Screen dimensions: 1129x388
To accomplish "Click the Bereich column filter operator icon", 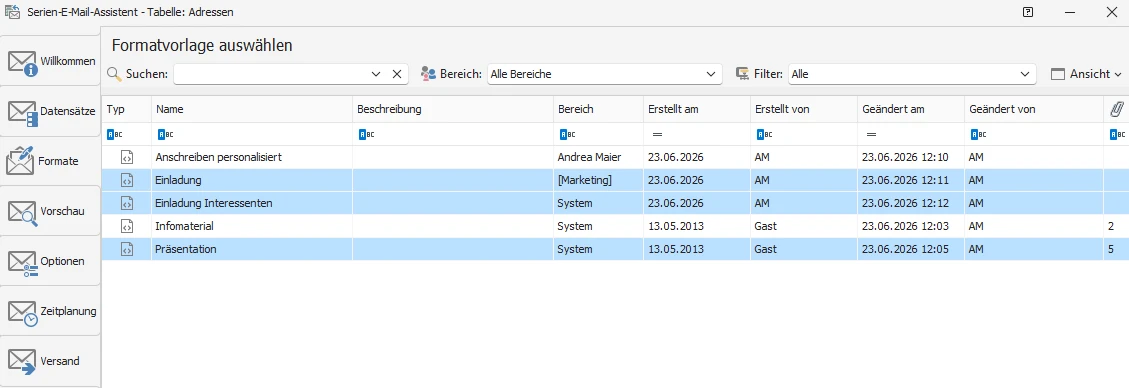I will 567,134.
